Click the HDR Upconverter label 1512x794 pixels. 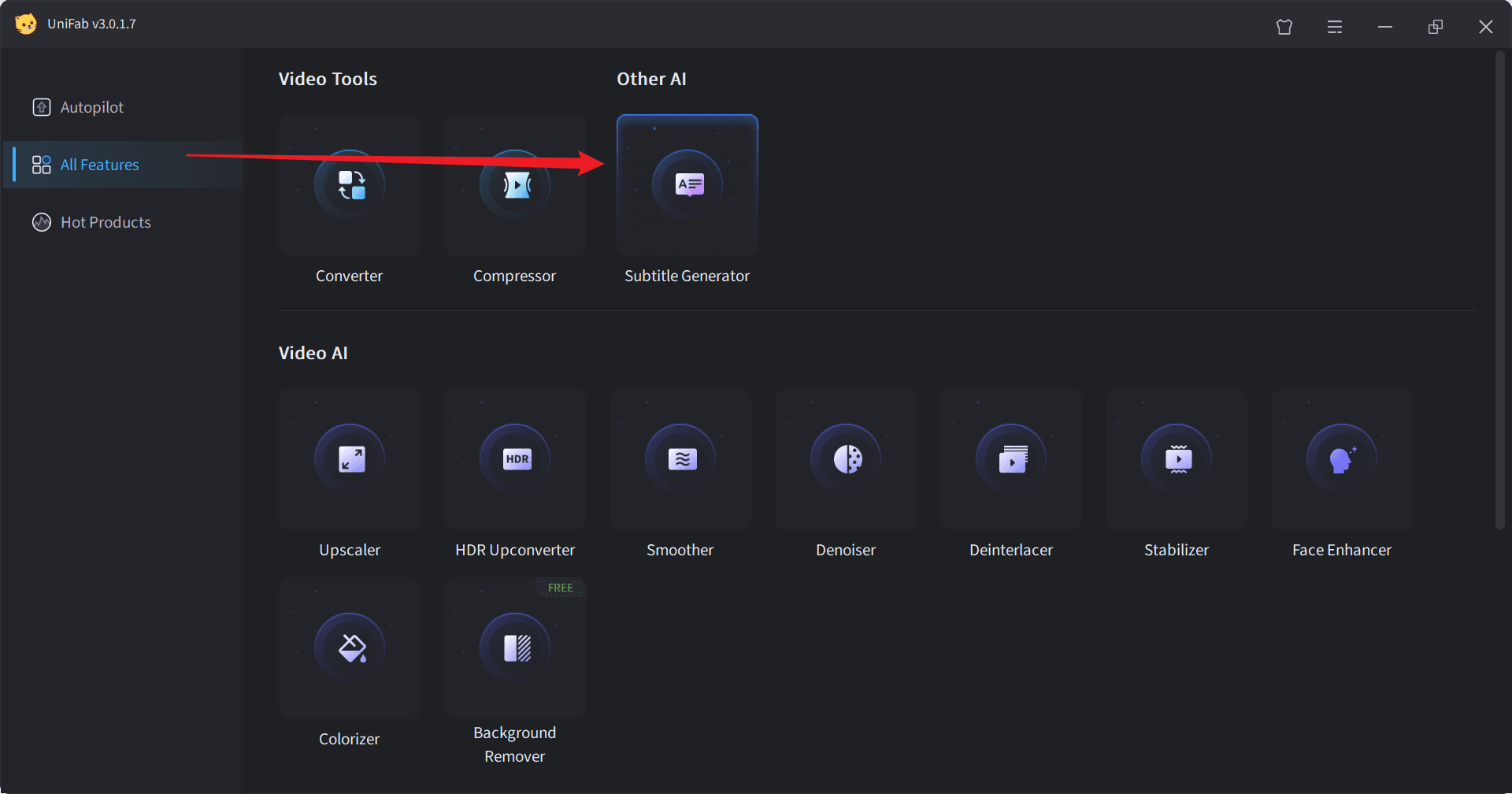tap(515, 550)
